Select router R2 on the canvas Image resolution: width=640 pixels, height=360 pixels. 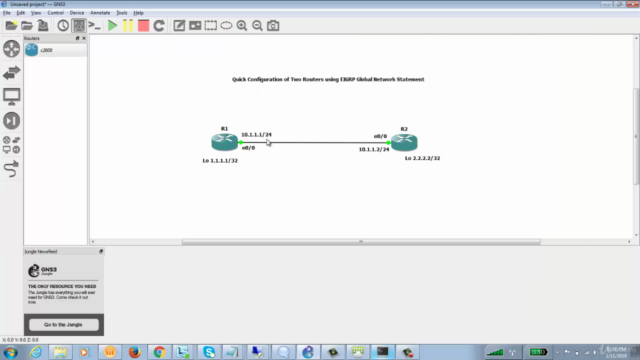tap(404, 142)
